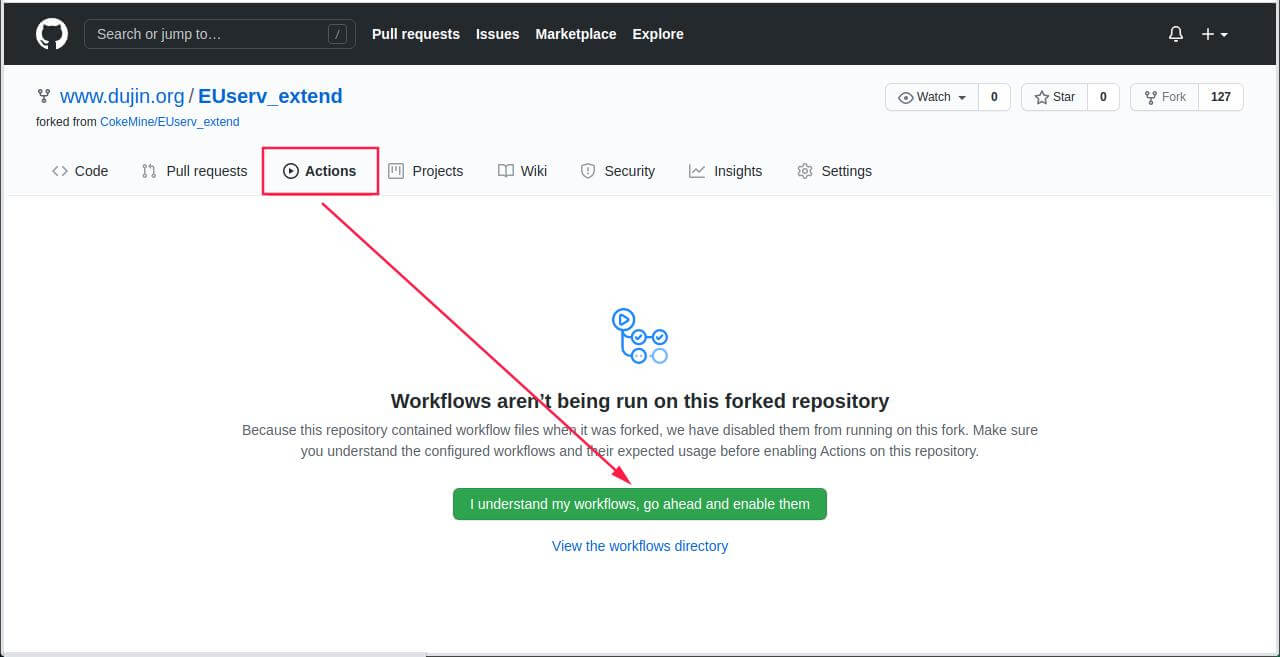Viewport: 1280px width, 657px height.
Task: Select the project board icon beside Projects
Action: point(397,171)
